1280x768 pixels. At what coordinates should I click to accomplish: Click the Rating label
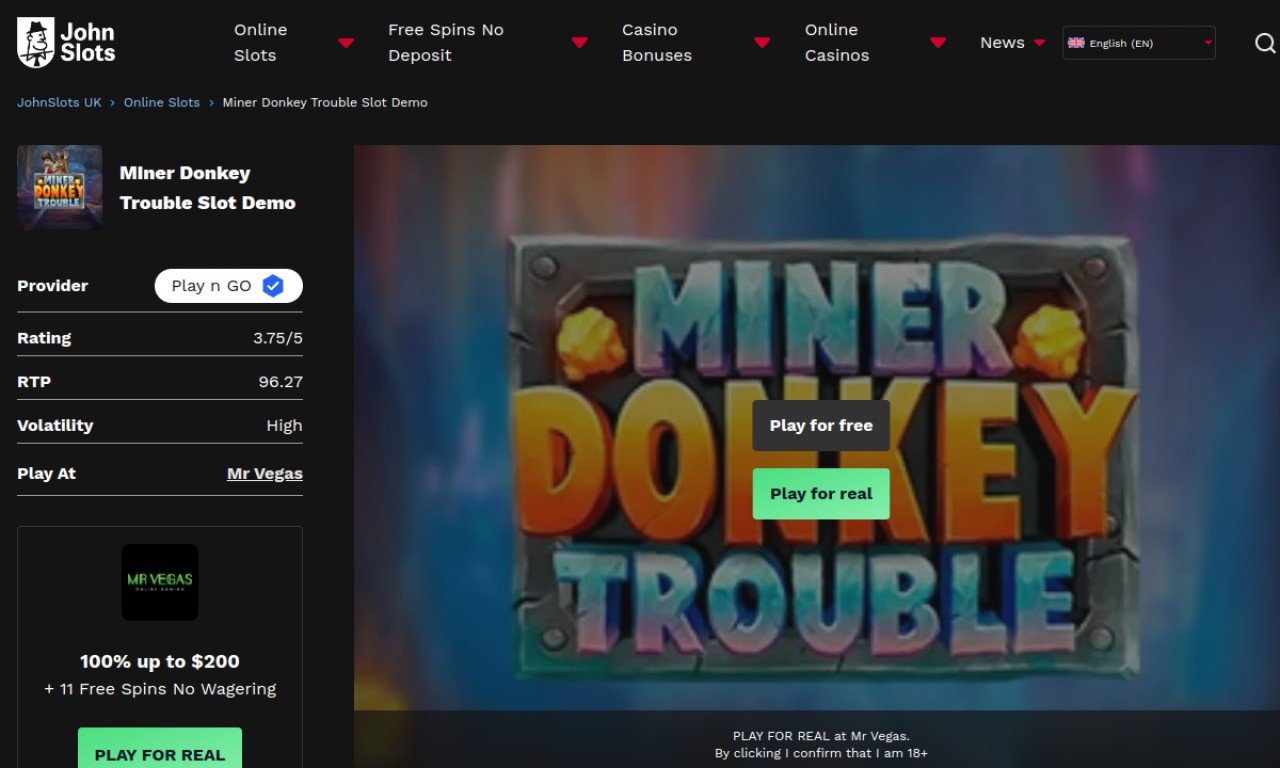(x=44, y=338)
